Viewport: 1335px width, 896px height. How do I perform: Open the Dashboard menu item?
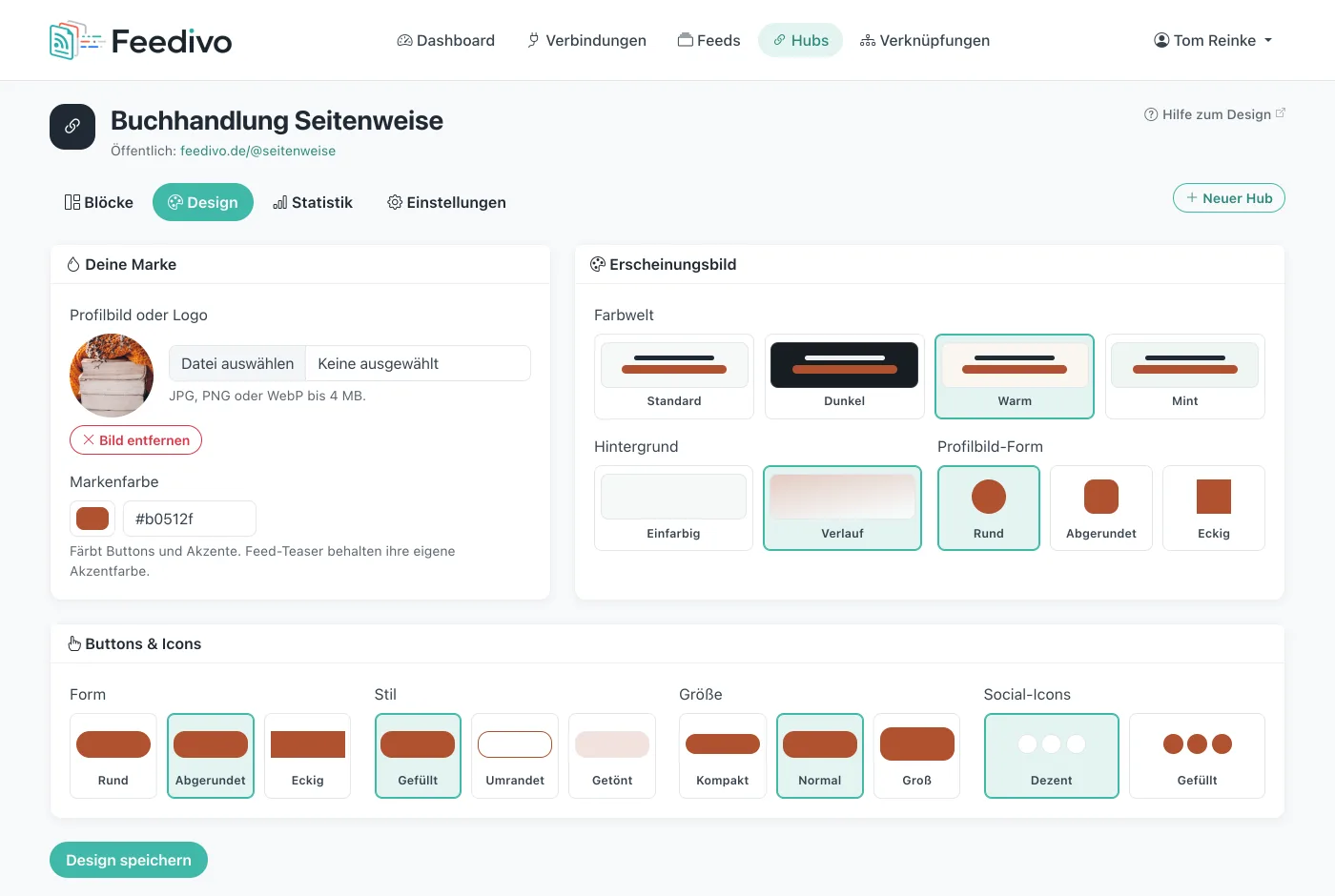pyautogui.click(x=445, y=40)
